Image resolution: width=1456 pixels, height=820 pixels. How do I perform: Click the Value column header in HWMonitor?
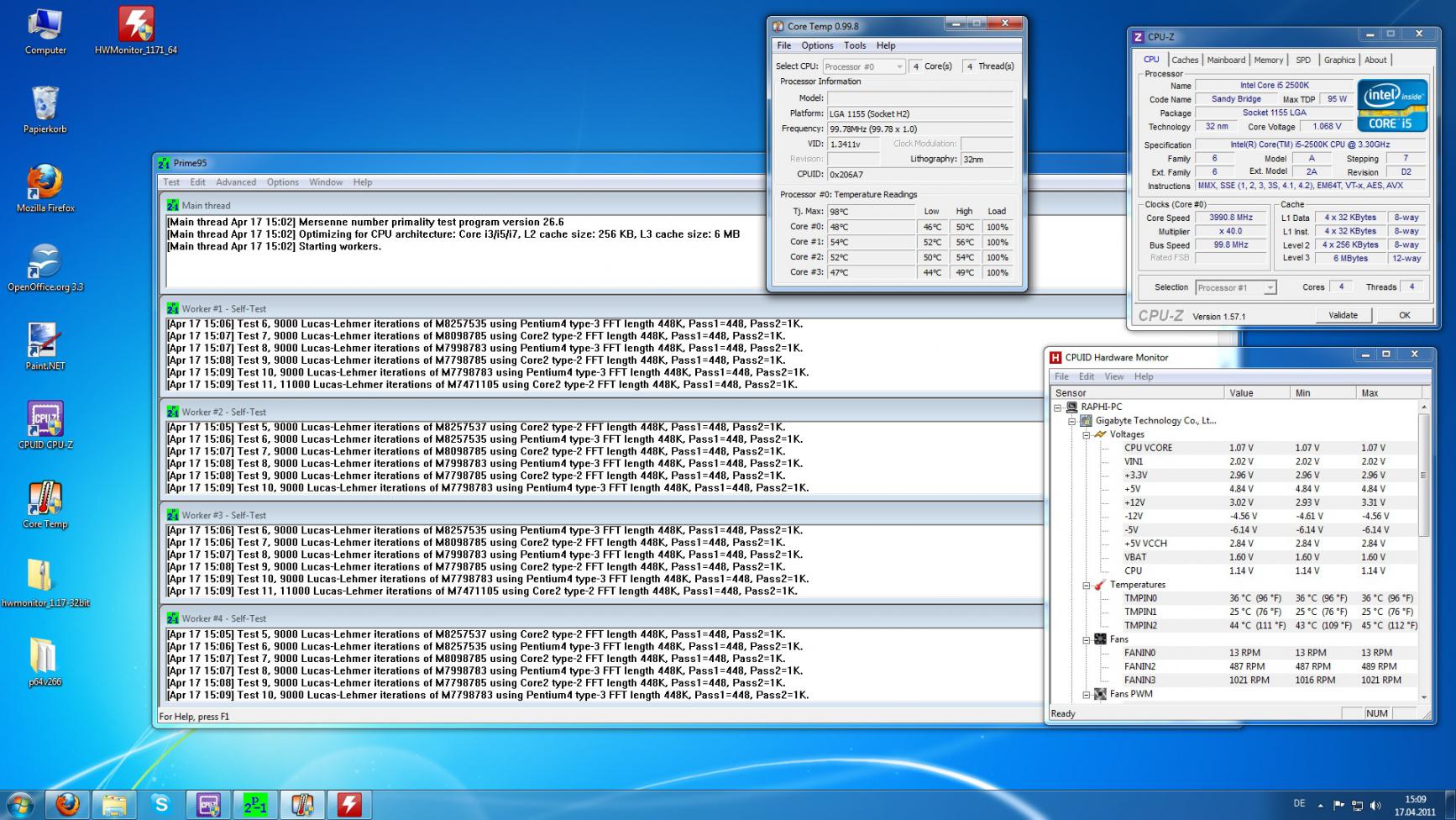1257,392
